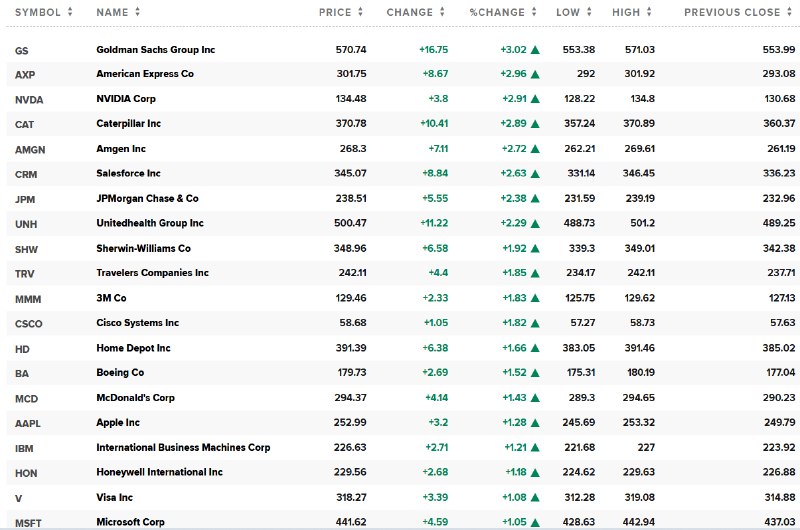Select Boeing high value 180.19

pos(641,372)
